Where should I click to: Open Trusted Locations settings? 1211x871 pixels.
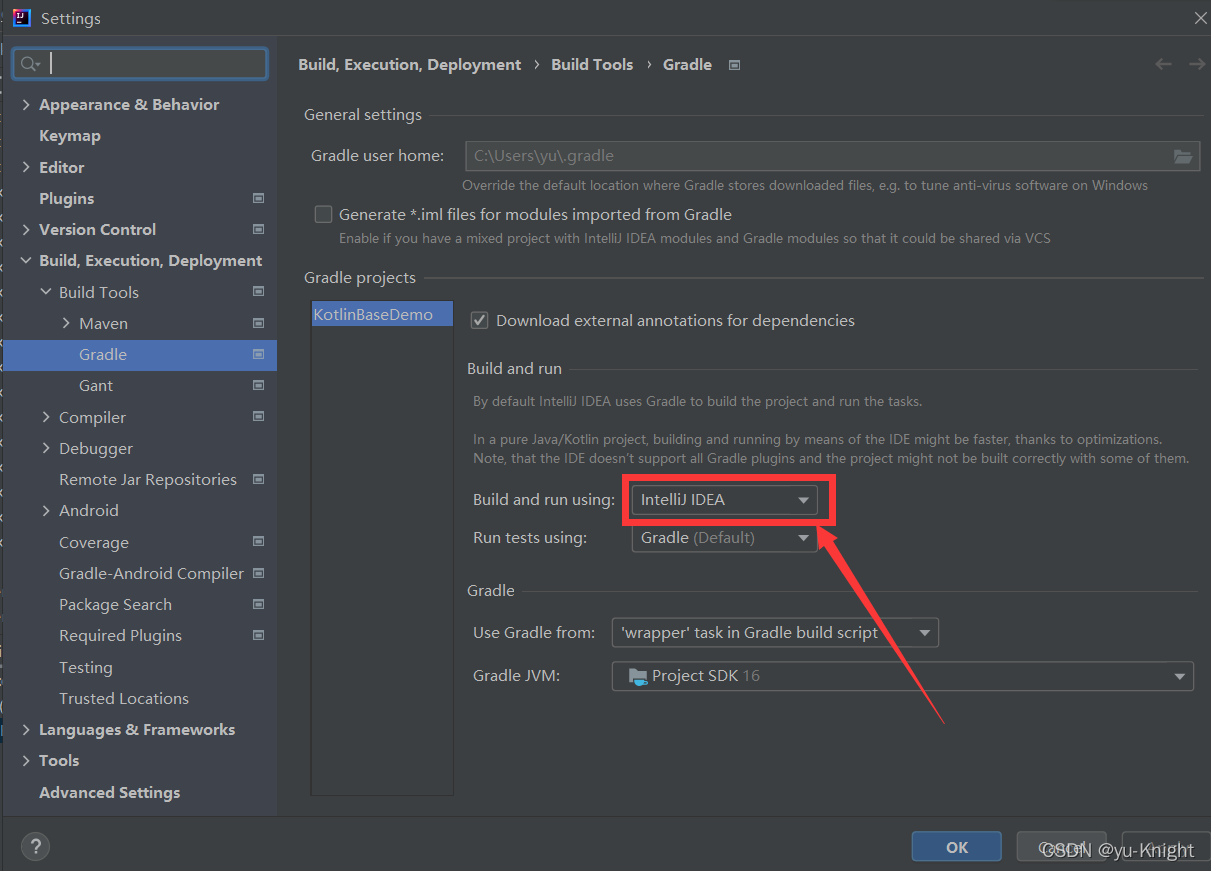(124, 698)
